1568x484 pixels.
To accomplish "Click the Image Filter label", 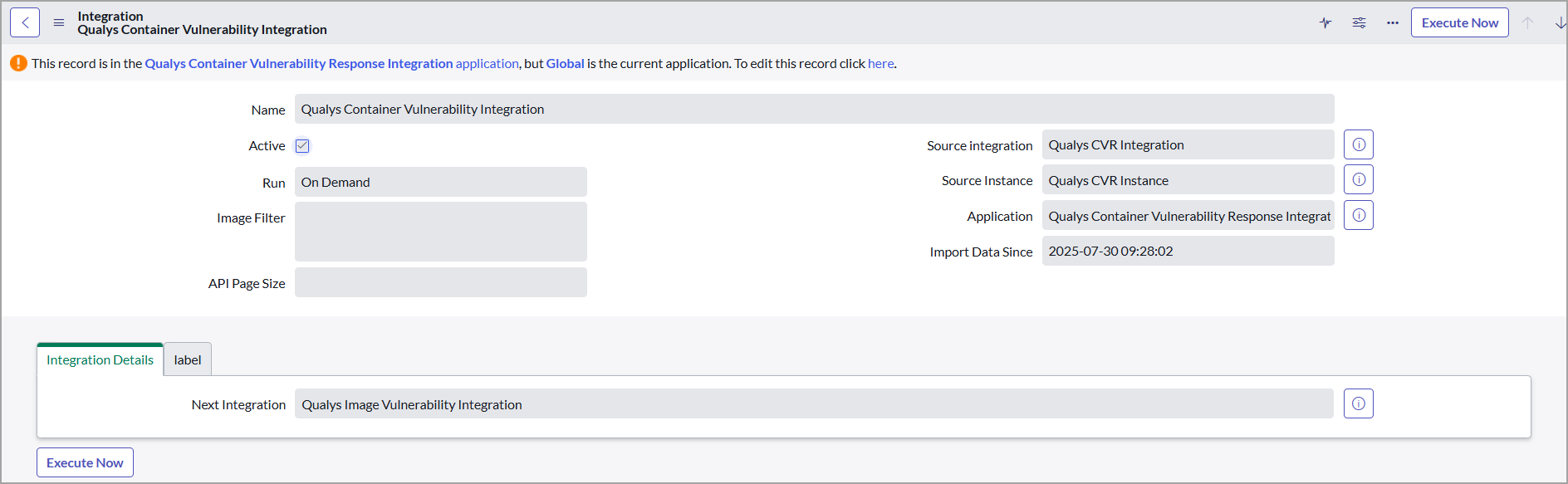I will (251, 218).
